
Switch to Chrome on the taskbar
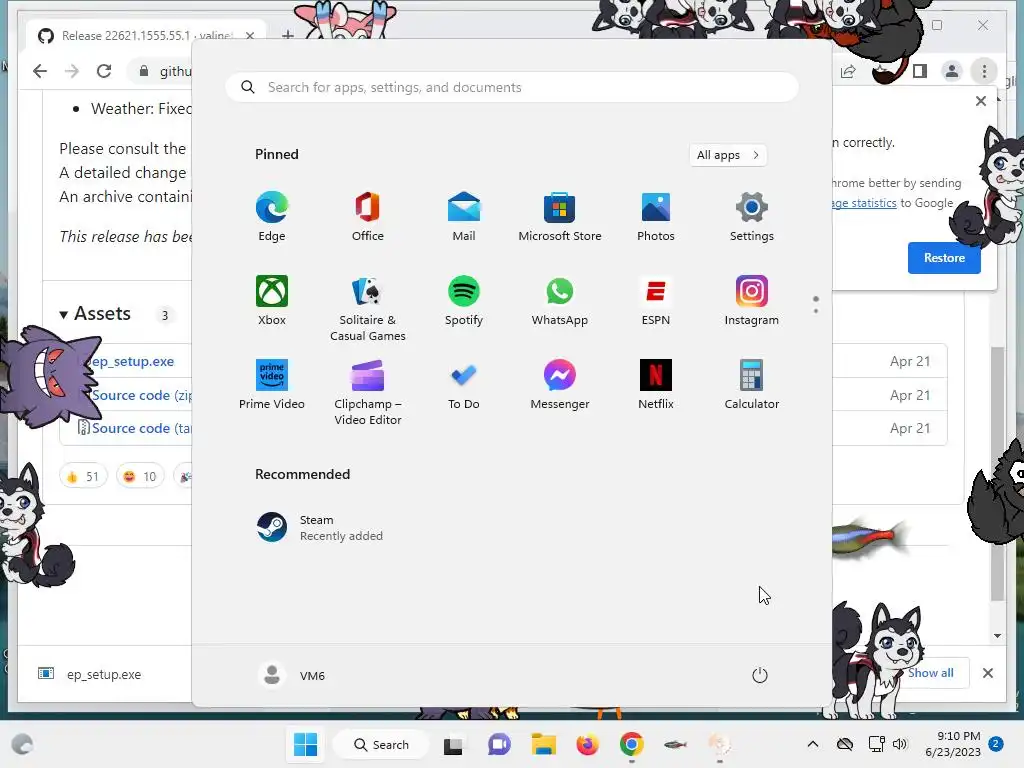[x=632, y=744]
